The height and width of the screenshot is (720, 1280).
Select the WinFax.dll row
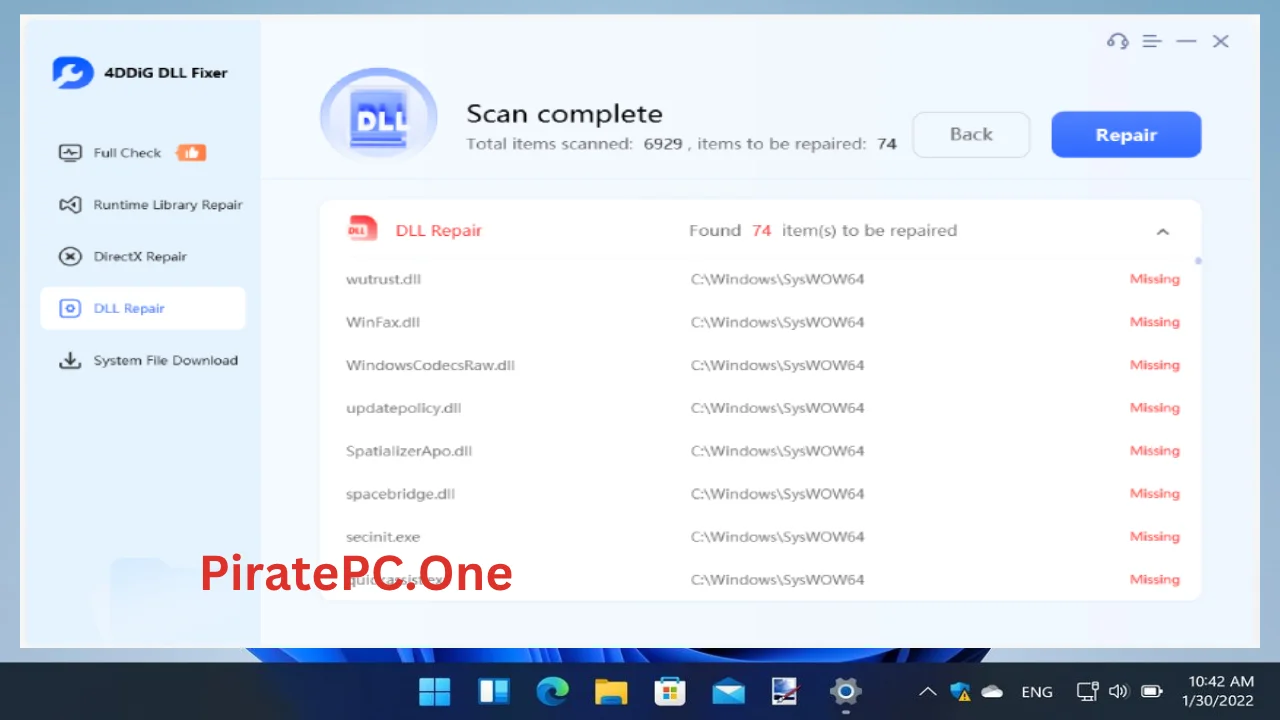(761, 322)
